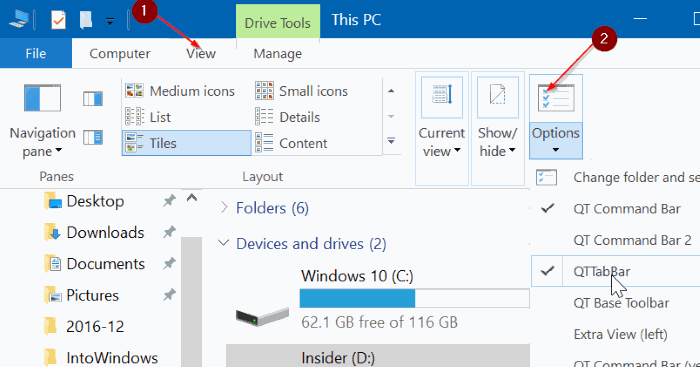The image size is (700, 367).
Task: Click the pin icon next to Desktop
Action: point(169,201)
